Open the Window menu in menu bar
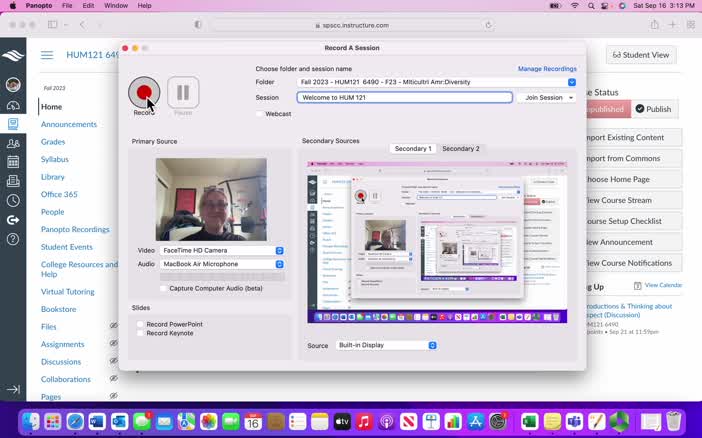702x438 pixels. pos(116,6)
